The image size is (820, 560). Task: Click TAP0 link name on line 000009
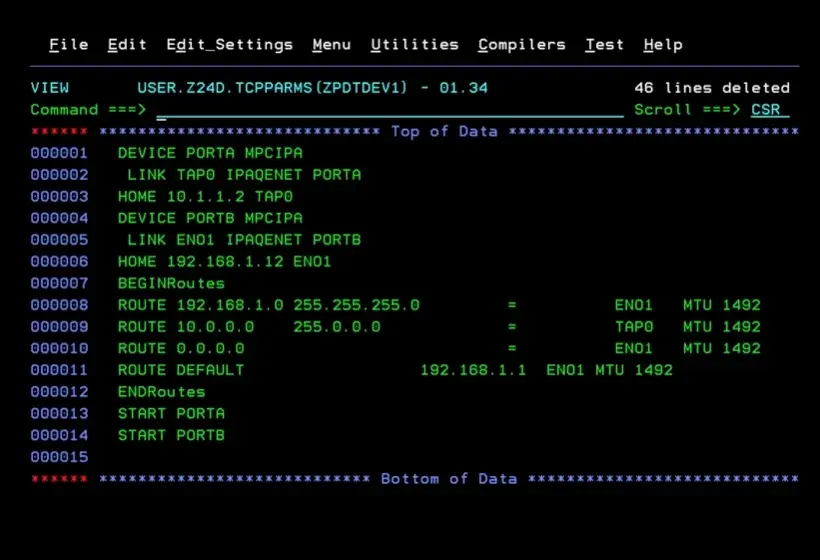click(x=634, y=327)
